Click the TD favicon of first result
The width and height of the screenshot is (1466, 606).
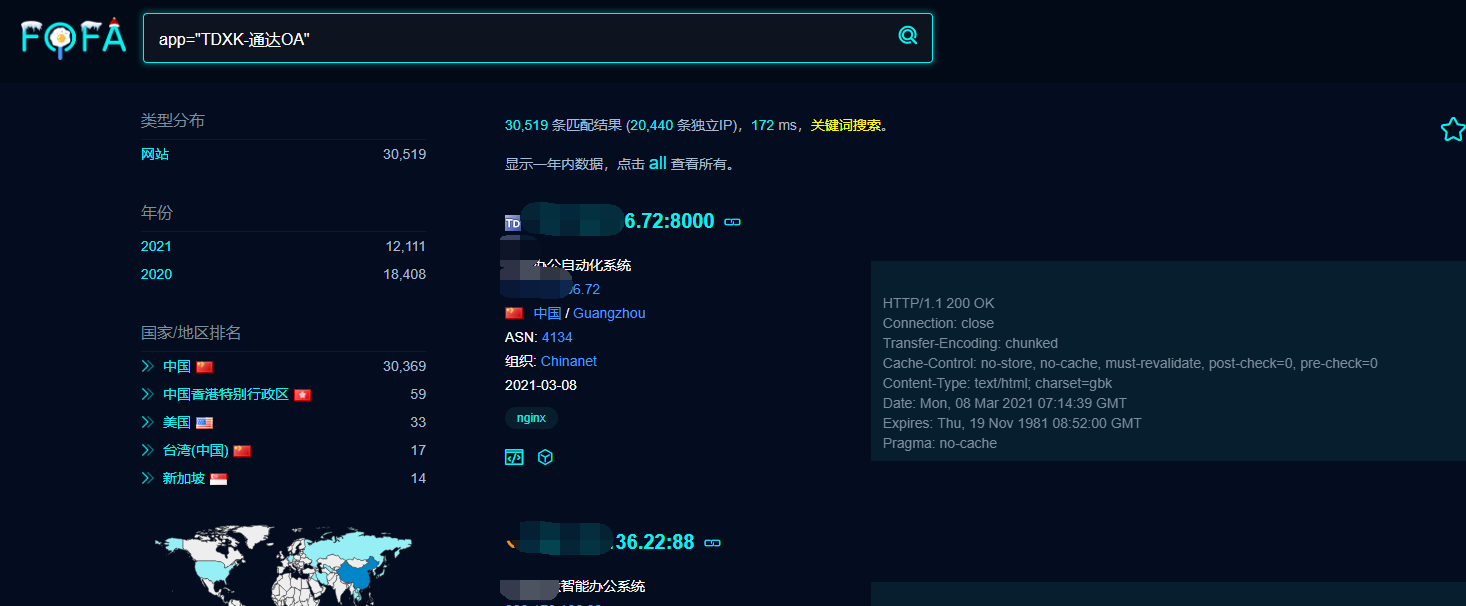point(513,223)
